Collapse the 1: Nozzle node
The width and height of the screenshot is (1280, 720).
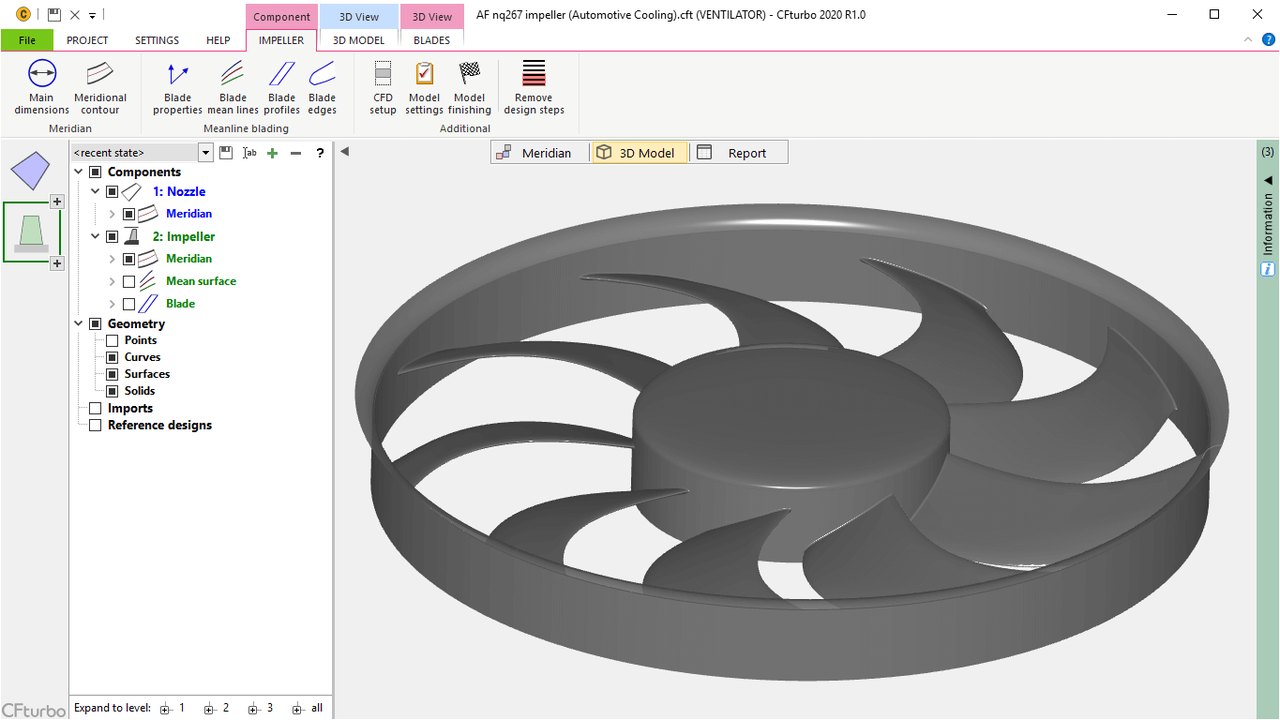point(96,191)
